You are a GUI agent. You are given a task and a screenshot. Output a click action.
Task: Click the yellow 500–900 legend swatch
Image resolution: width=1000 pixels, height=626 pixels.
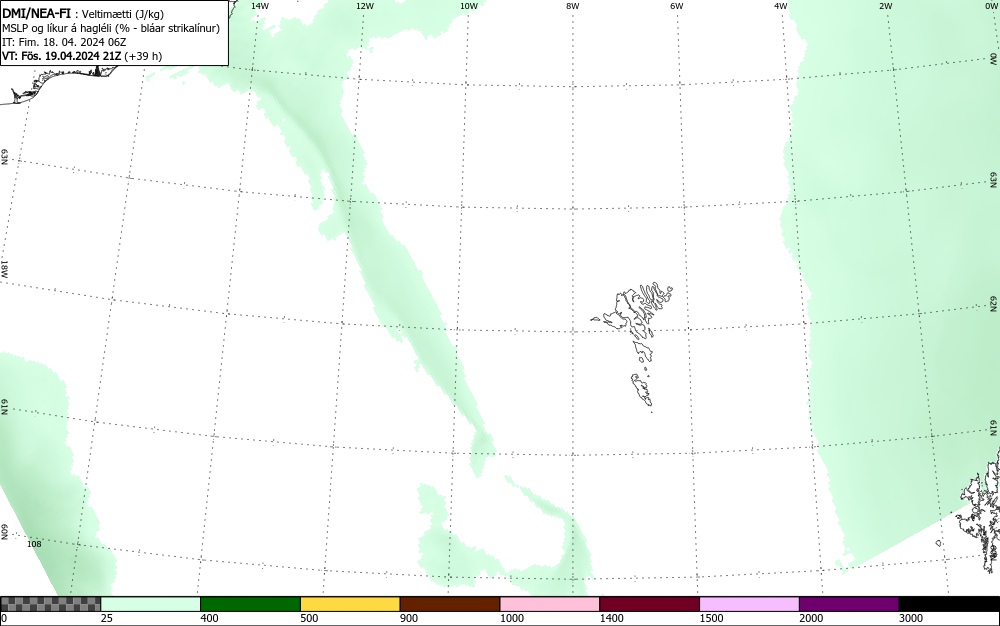tap(350, 604)
